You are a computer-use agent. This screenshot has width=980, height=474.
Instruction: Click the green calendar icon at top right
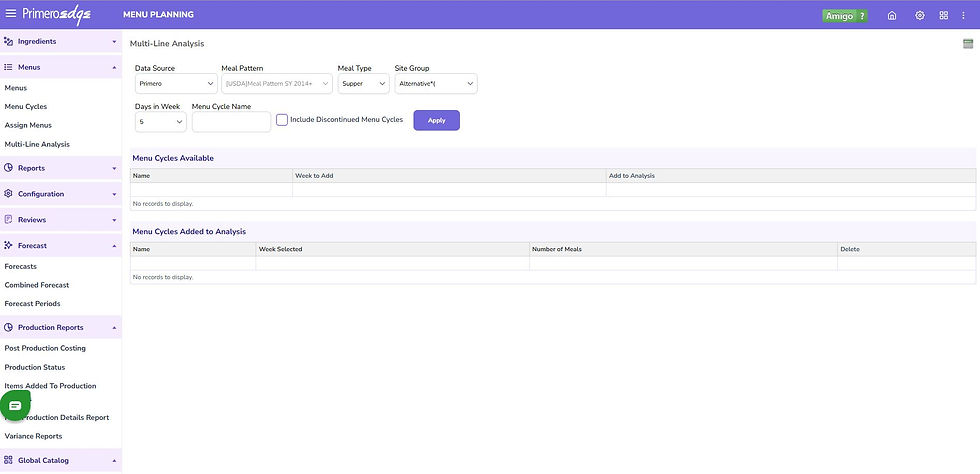pos(968,44)
